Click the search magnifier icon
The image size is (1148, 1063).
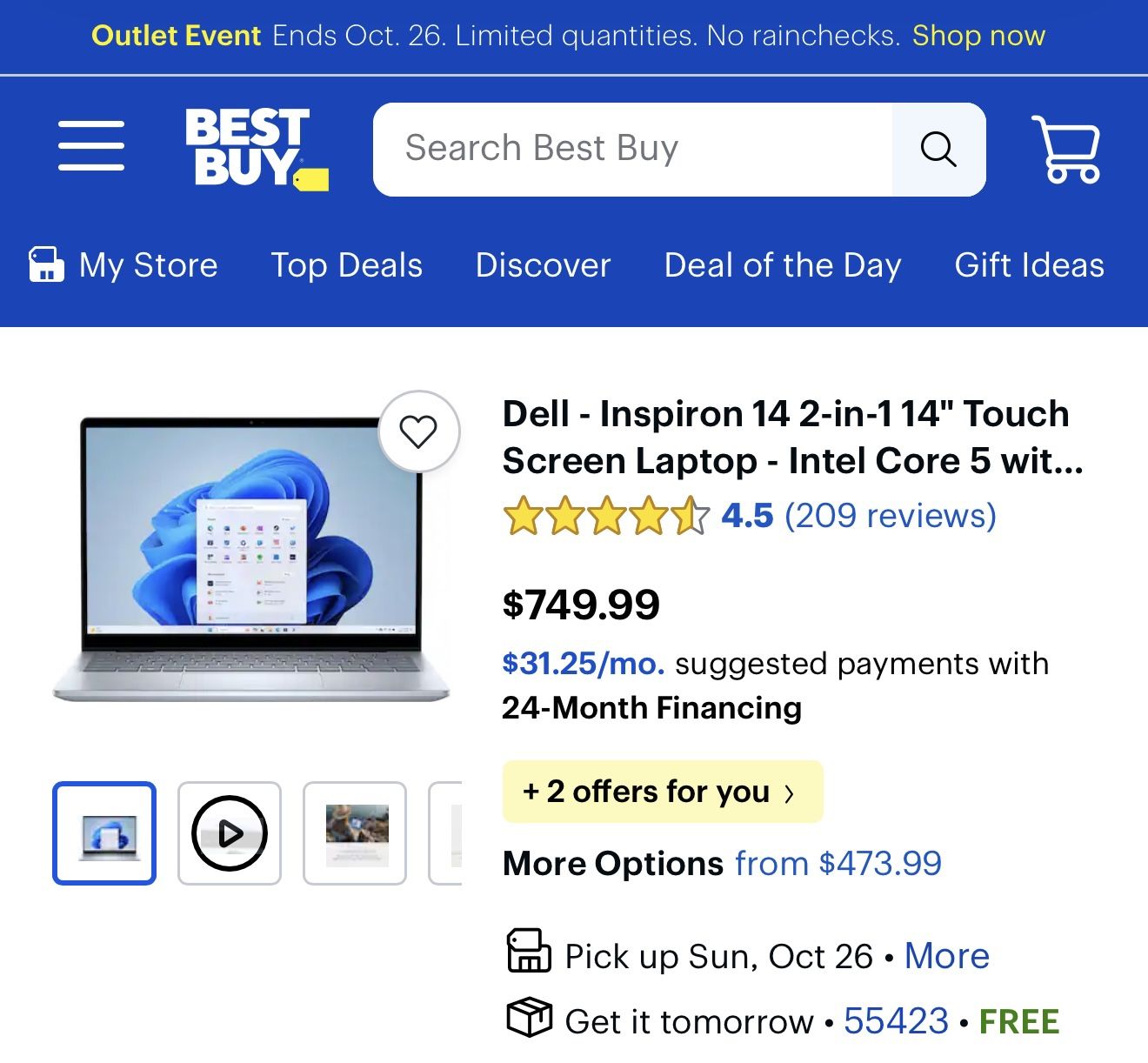click(x=938, y=148)
